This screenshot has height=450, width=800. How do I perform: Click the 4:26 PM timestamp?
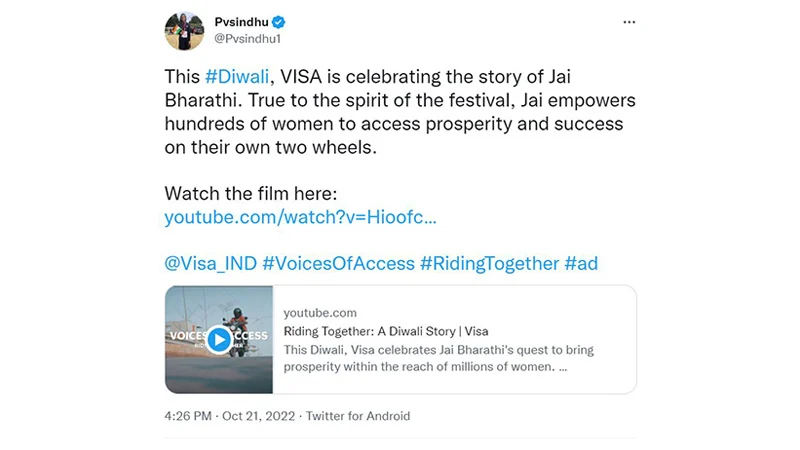pos(187,416)
